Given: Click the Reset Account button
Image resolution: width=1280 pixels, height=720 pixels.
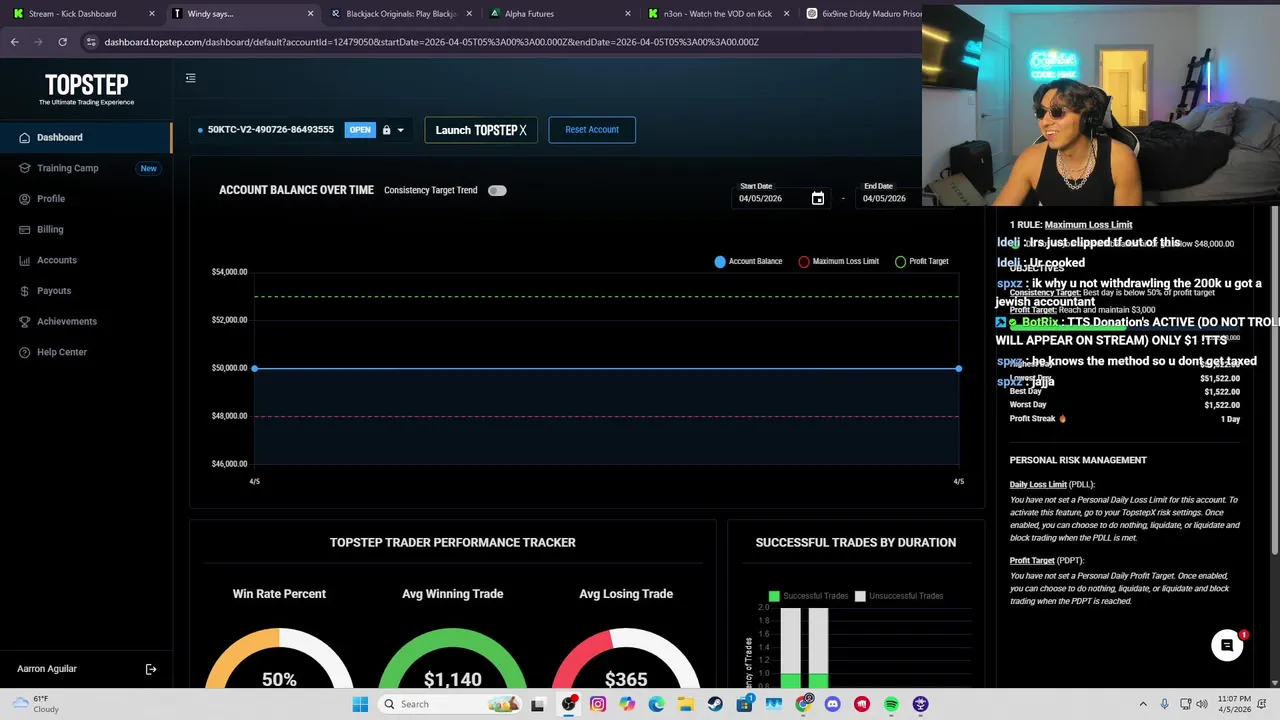Looking at the screenshot, I should (x=592, y=130).
